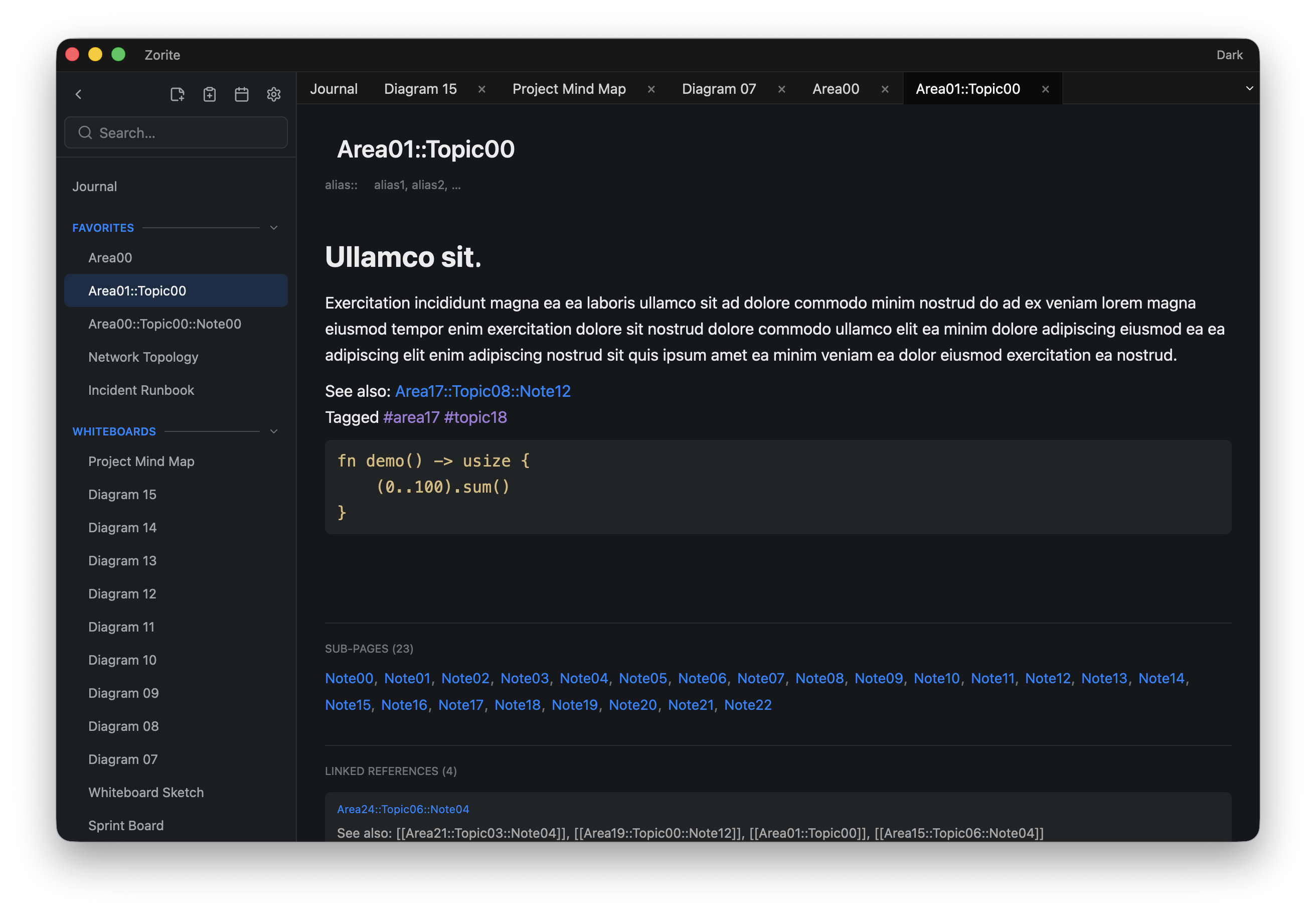Viewport: 1316px width, 916px height.
Task: Create a new page with the new-page icon
Action: pyautogui.click(x=177, y=94)
